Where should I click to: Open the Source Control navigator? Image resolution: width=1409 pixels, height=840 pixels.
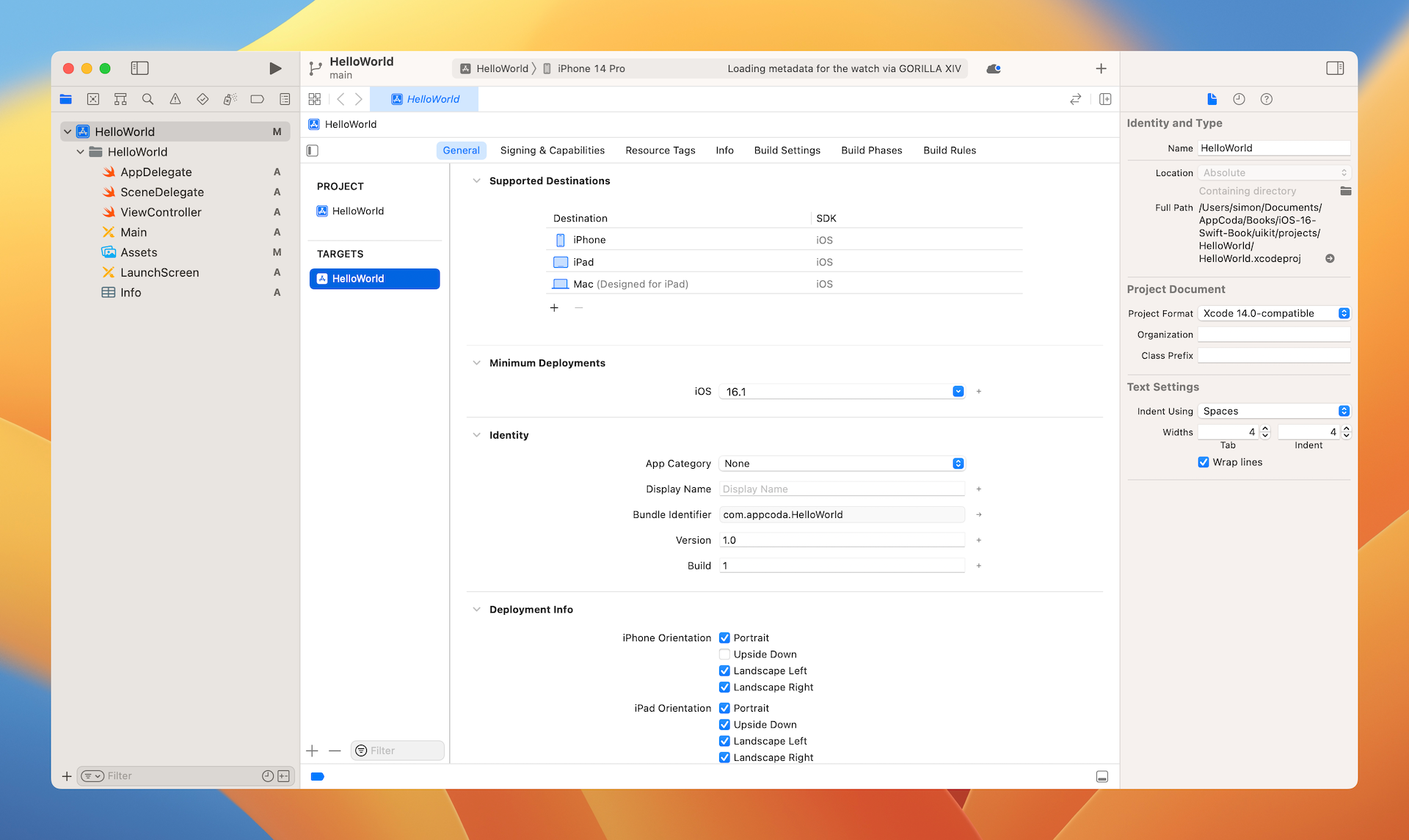tap(92, 98)
